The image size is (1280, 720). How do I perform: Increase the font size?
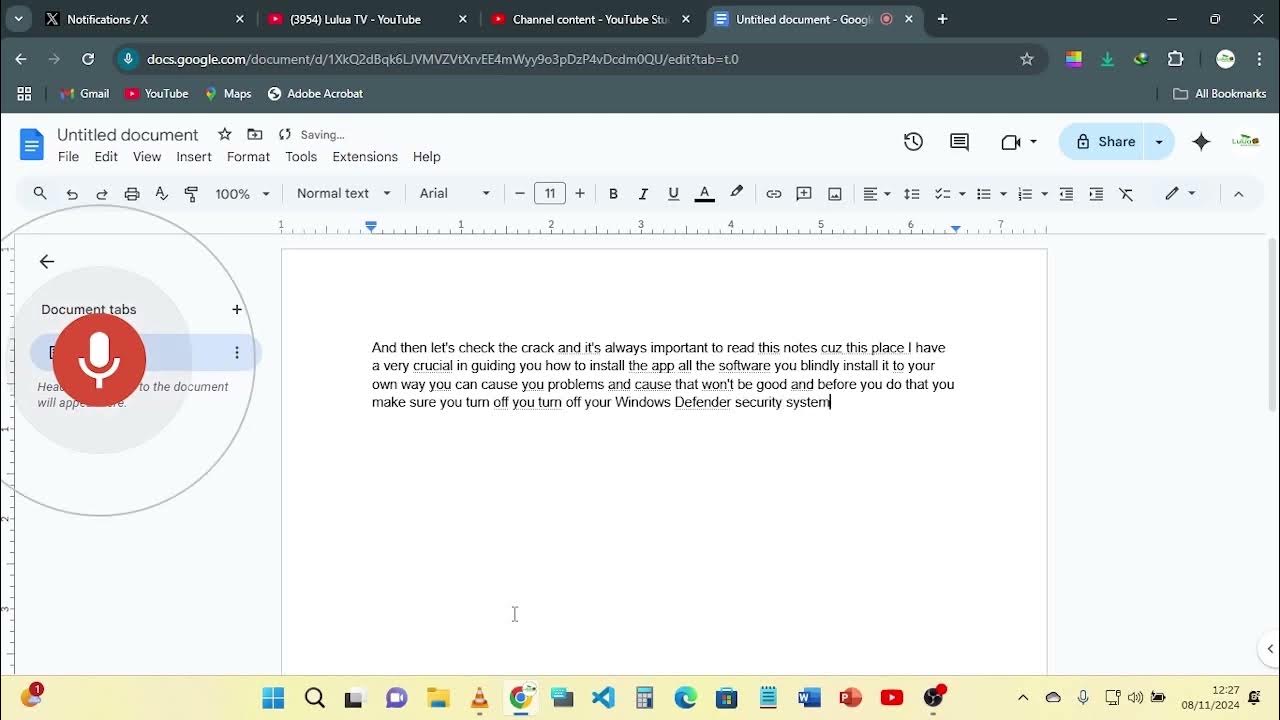(580, 194)
